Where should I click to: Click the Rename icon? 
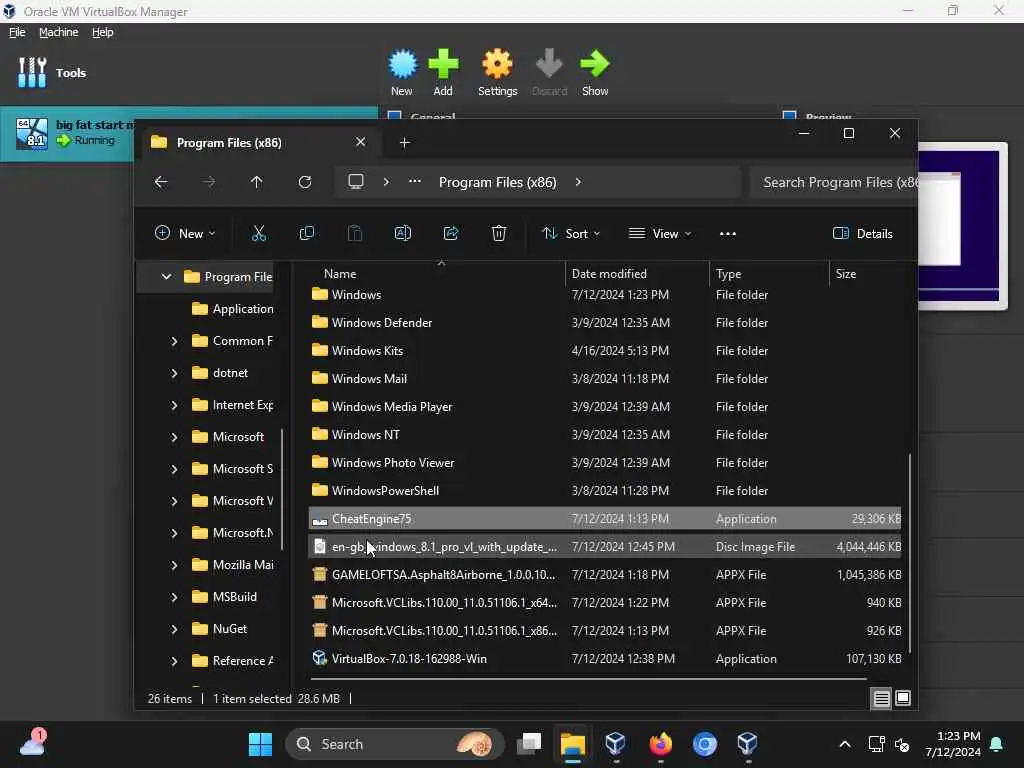(x=403, y=233)
